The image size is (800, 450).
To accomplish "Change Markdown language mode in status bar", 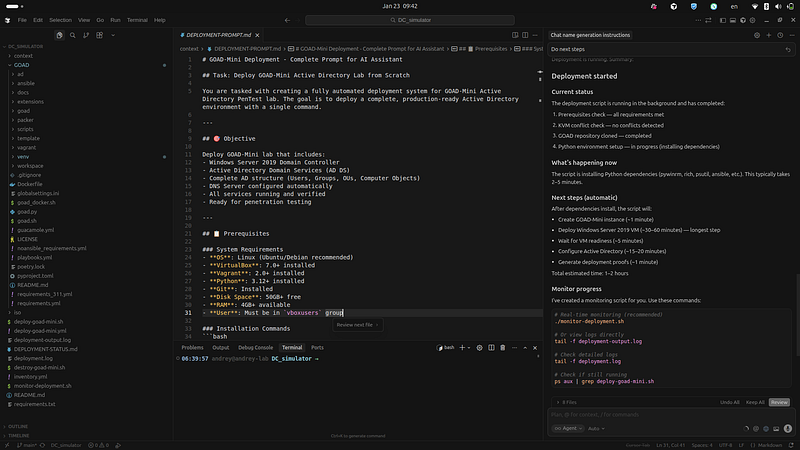I will (769, 445).
